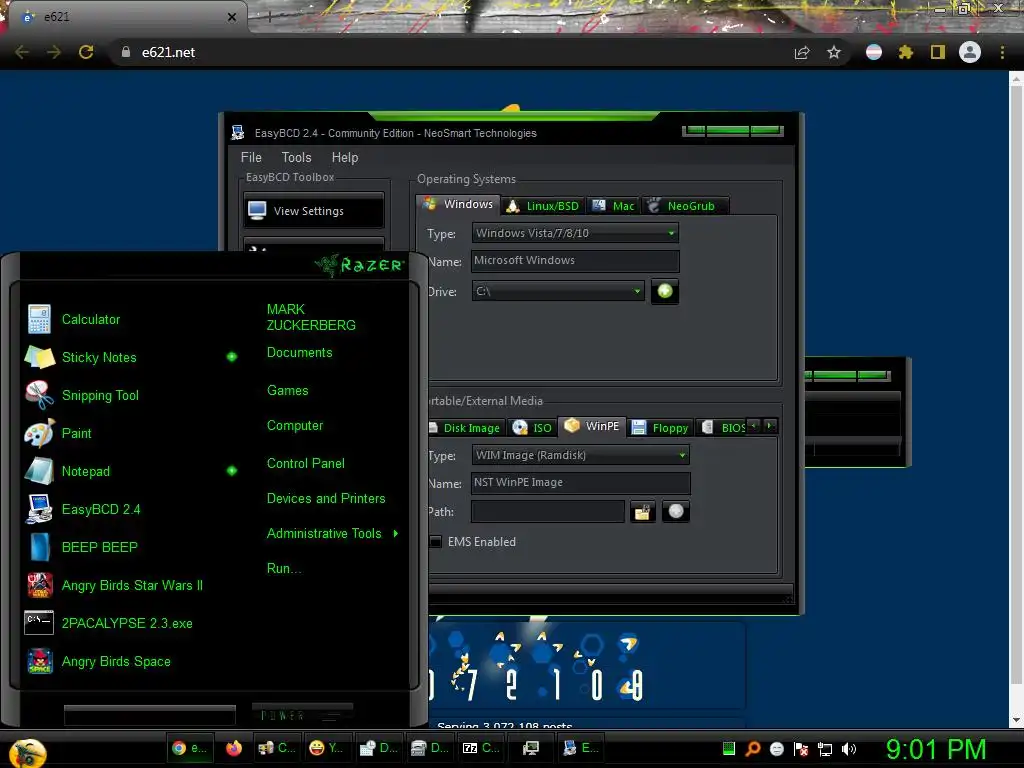Edit the NST WinPE Image name field
Screen dimensions: 1024x768
(x=581, y=483)
